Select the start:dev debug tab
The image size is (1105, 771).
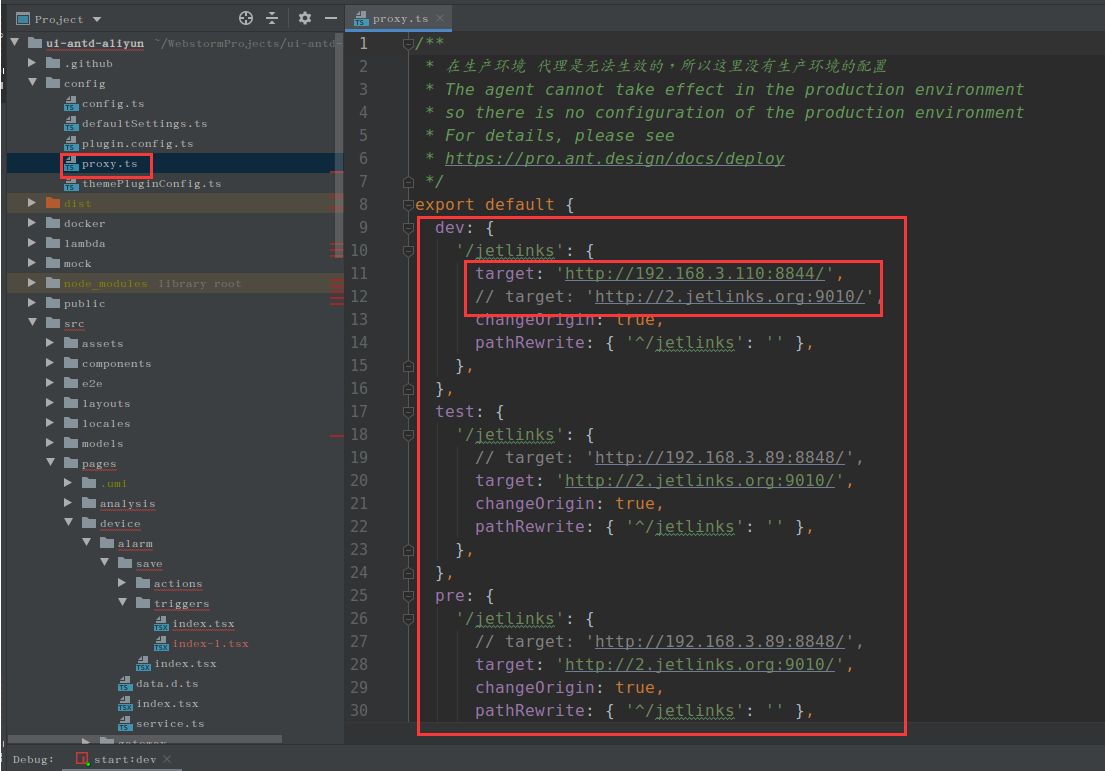pyautogui.click(x=124, y=759)
